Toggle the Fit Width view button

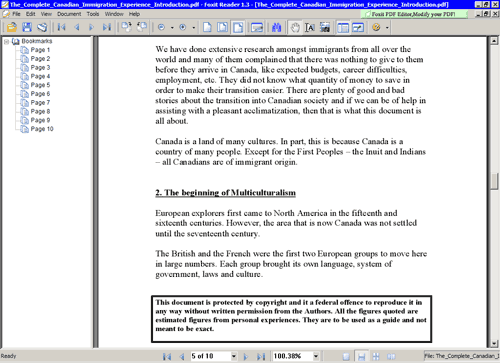click(238, 27)
